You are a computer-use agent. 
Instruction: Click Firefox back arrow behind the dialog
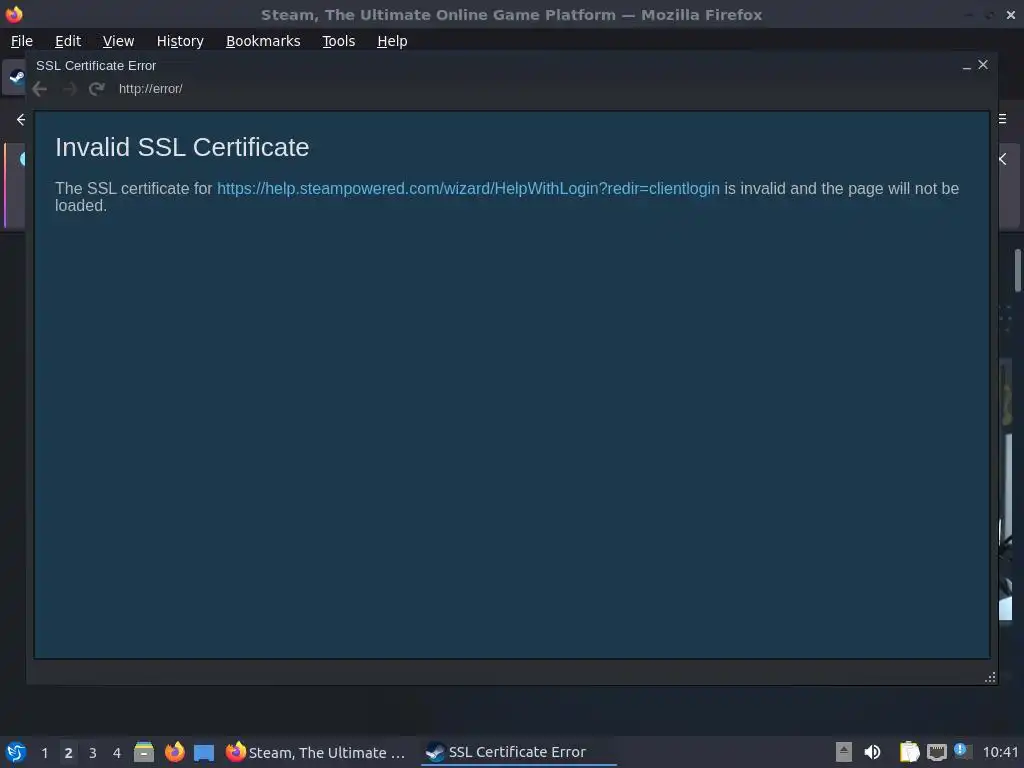(x=21, y=120)
